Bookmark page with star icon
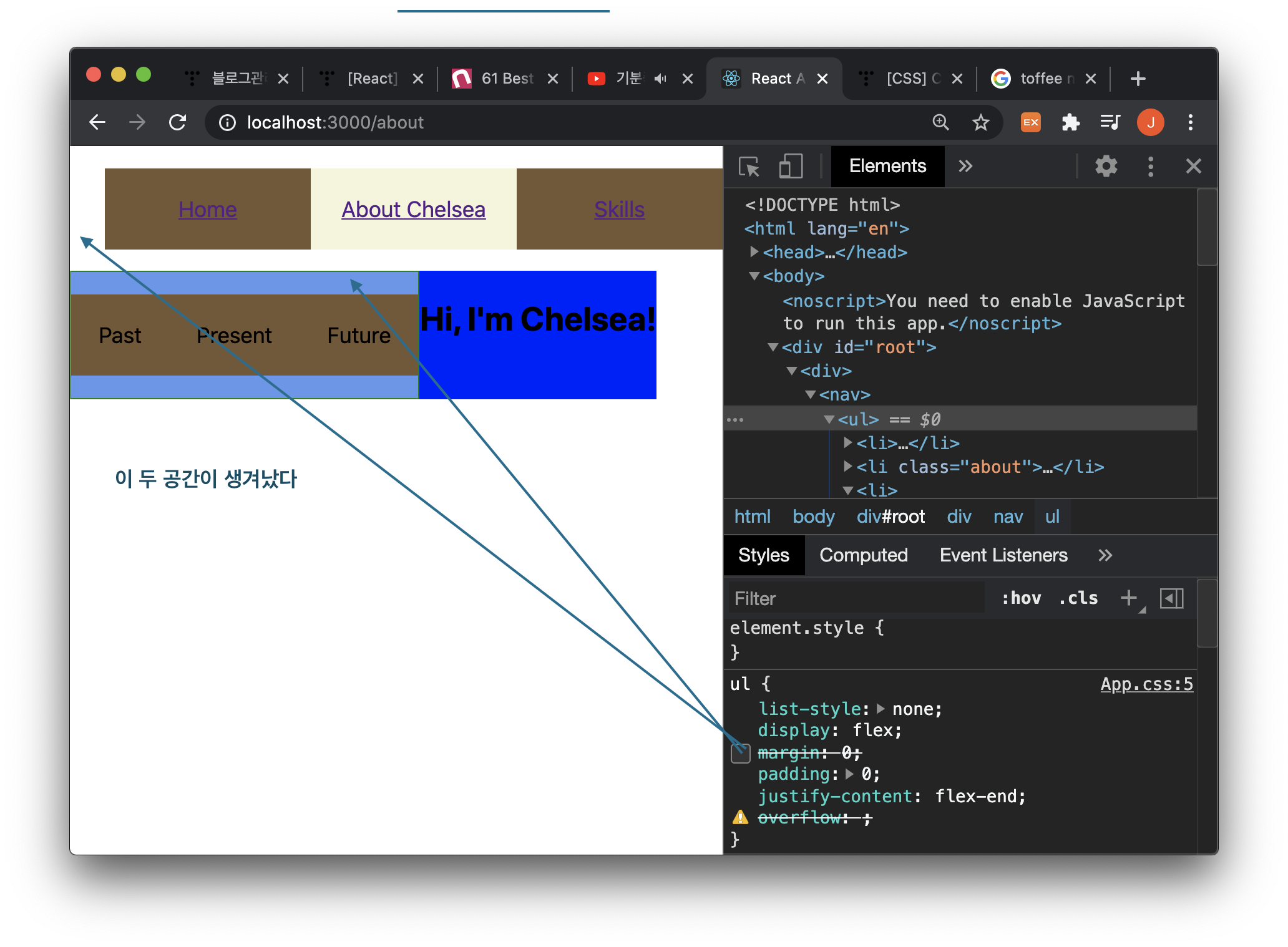The height and width of the screenshot is (947, 1288). (x=980, y=122)
